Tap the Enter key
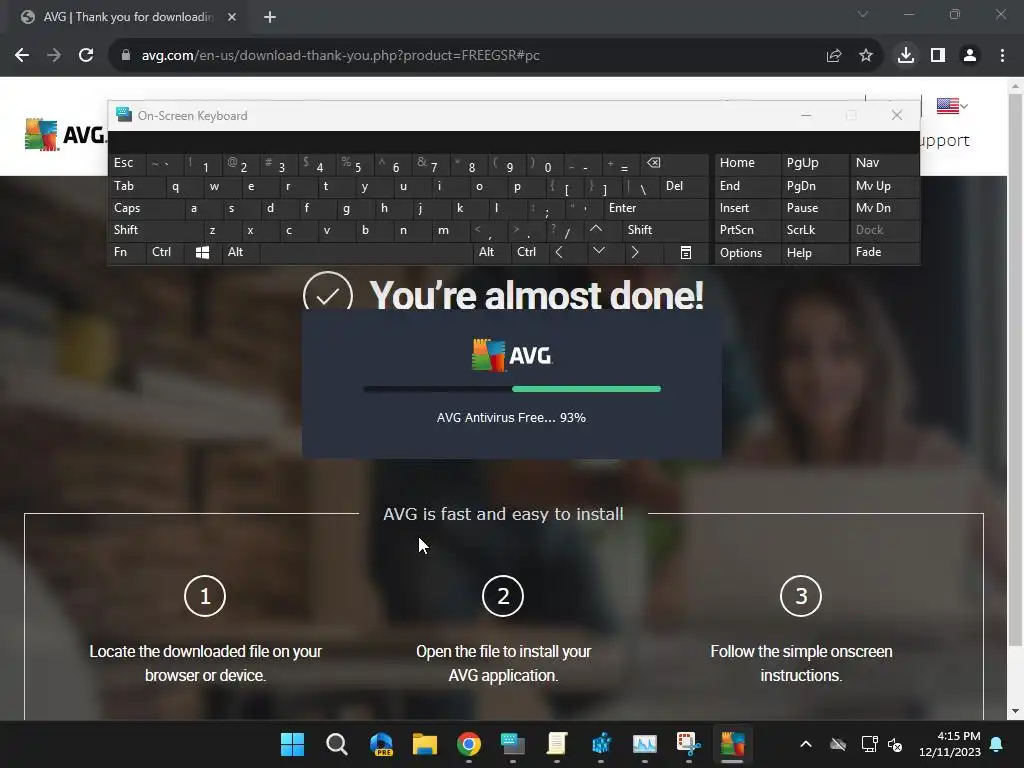 (x=656, y=208)
